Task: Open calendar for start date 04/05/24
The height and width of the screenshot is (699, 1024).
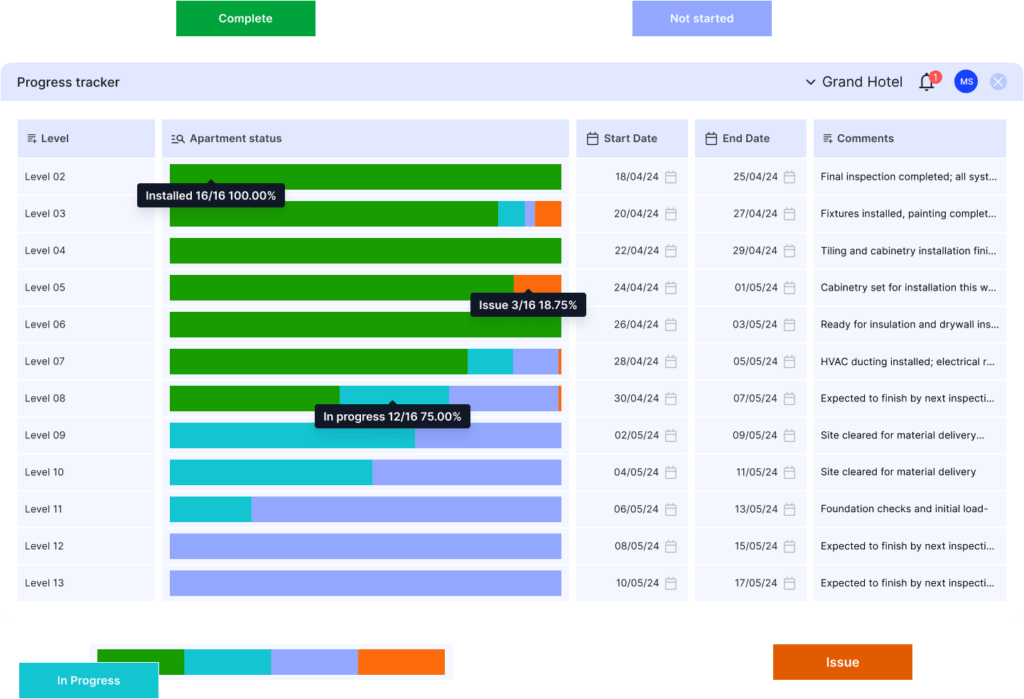Action: click(671, 472)
